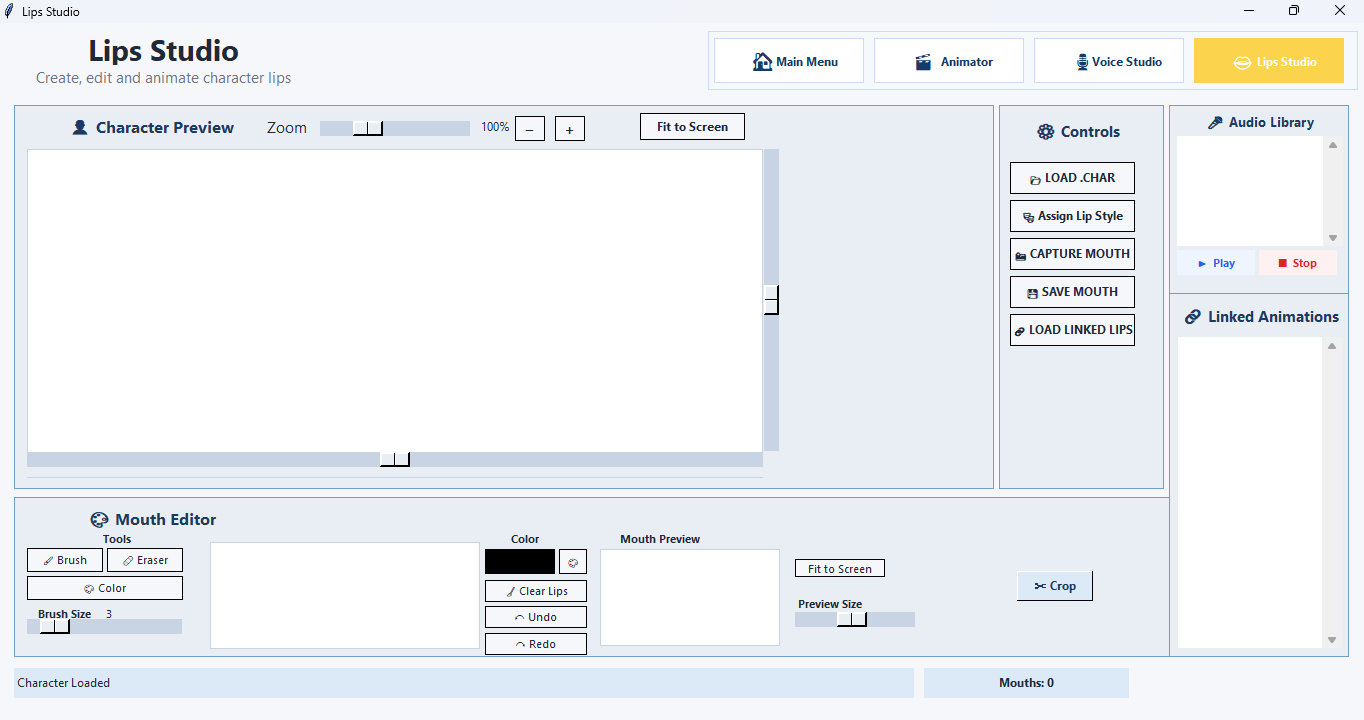This screenshot has height=720, width=1364.
Task: Select the Brush tool
Action: pos(65,560)
